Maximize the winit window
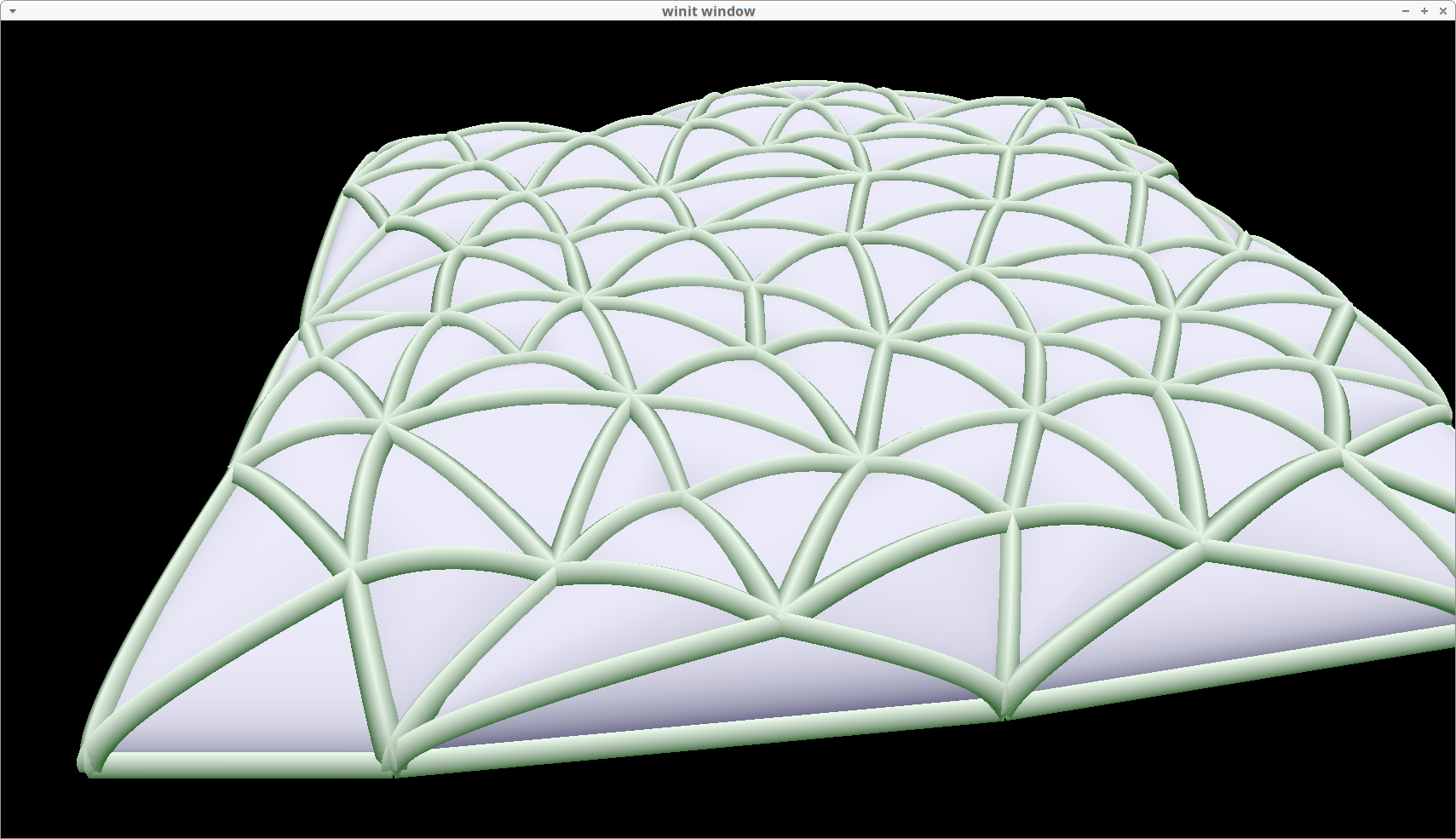The width and height of the screenshot is (1456, 839). point(1424,11)
